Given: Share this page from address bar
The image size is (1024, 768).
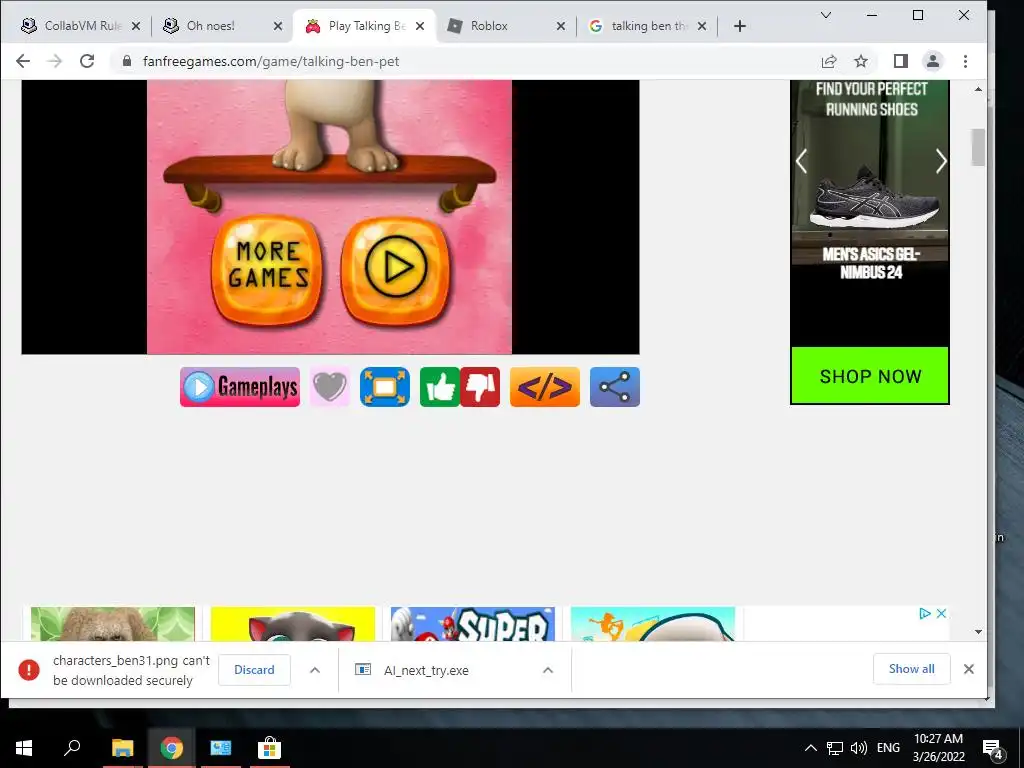Looking at the screenshot, I should (x=829, y=61).
